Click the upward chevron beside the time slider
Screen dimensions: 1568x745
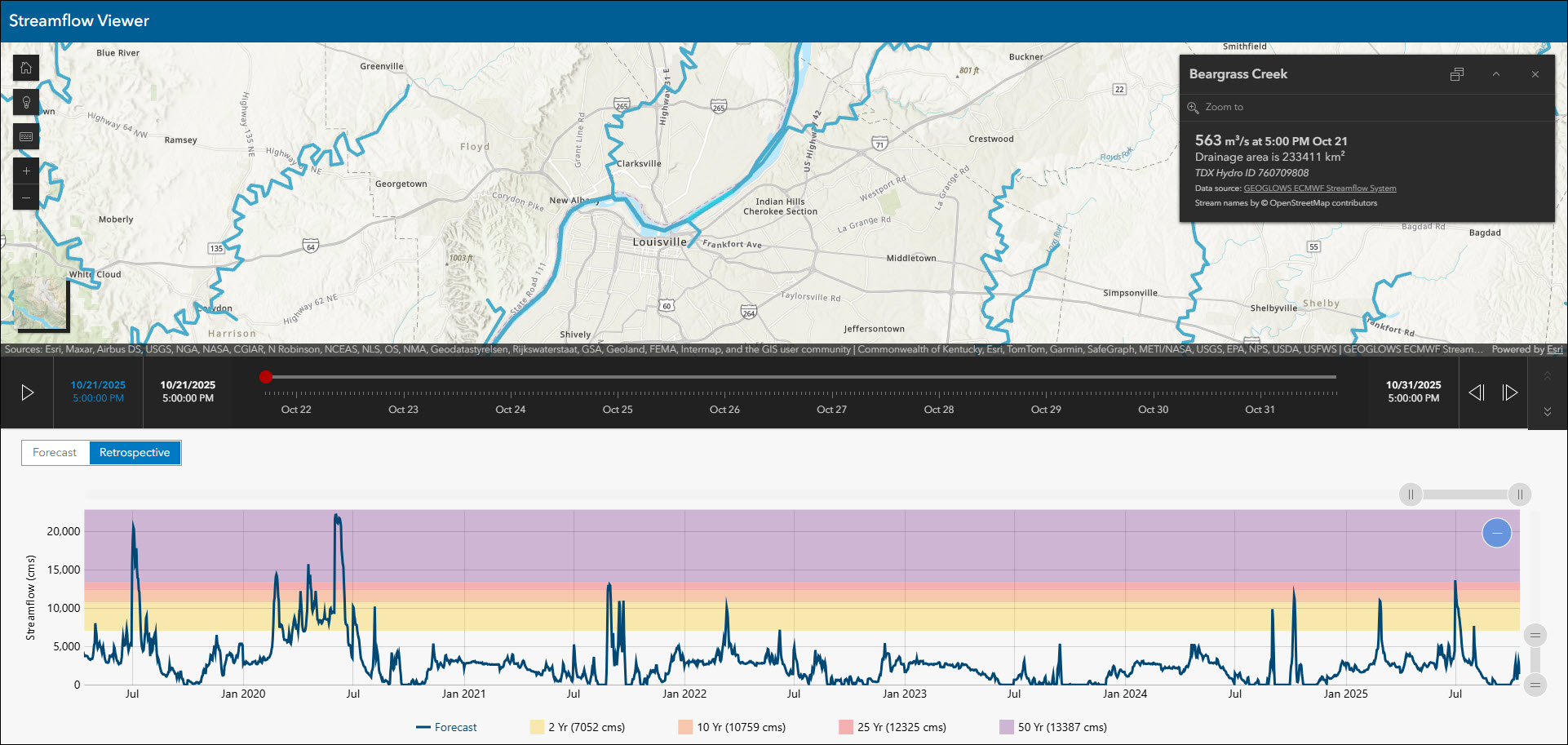click(1548, 376)
